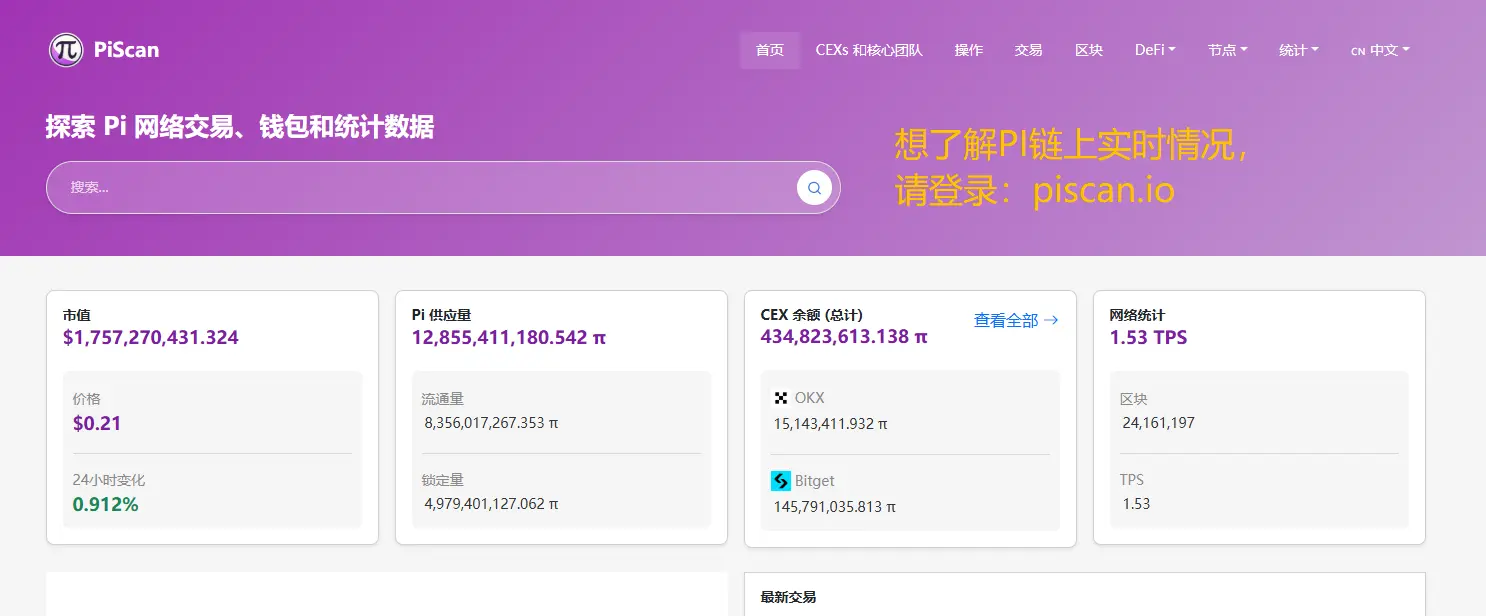Click the PiScan brand name
This screenshot has height=616, width=1486.
[126, 49]
